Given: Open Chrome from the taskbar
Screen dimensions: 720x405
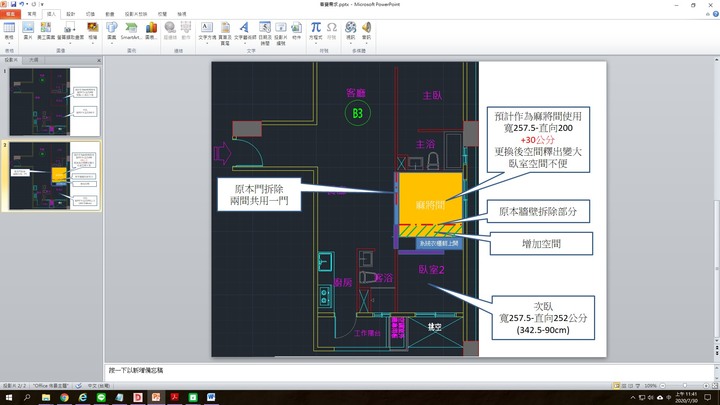Looking at the screenshot, I should pyautogui.click(x=64, y=398).
